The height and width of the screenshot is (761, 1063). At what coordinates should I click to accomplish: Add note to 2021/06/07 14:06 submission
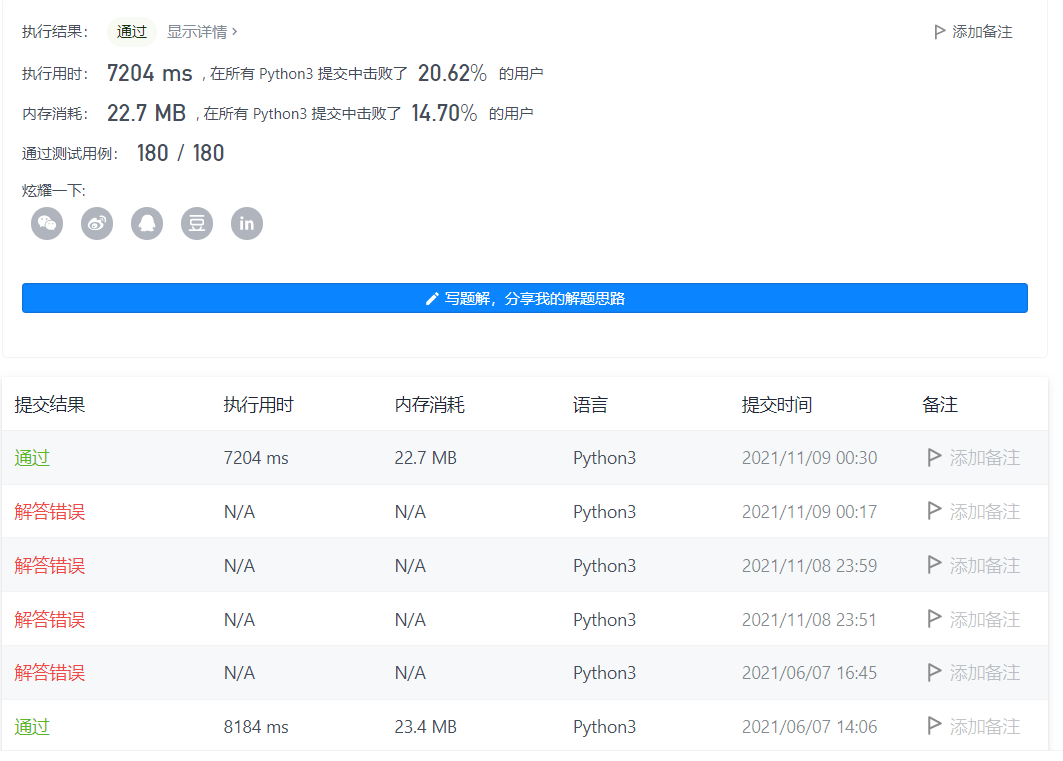[974, 727]
